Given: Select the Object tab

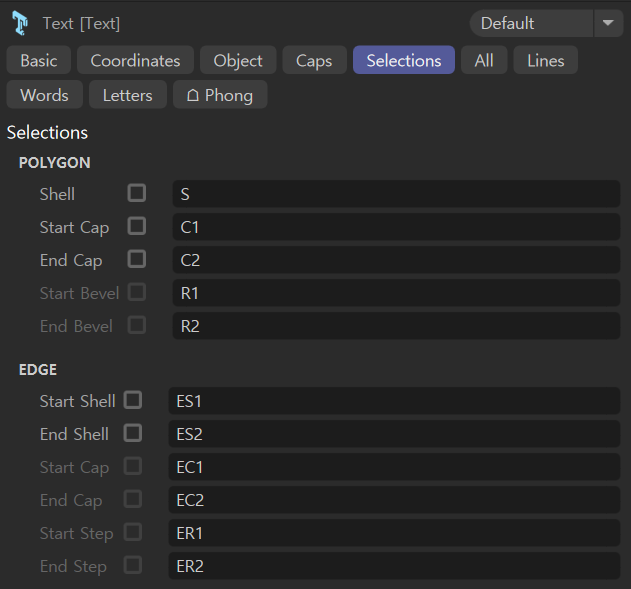Looking at the screenshot, I should coord(238,61).
